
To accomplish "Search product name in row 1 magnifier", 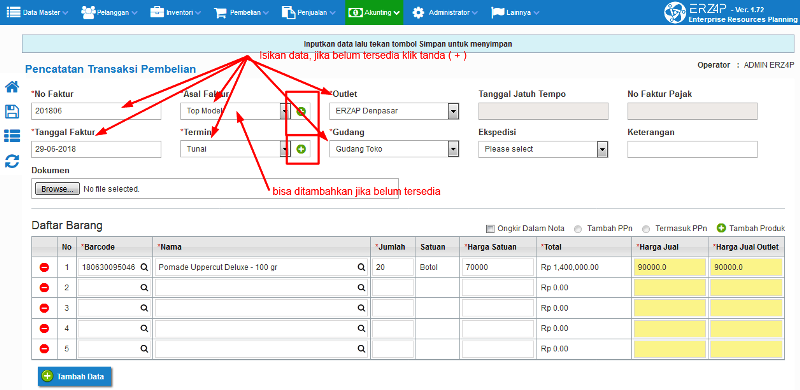I will point(362,267).
